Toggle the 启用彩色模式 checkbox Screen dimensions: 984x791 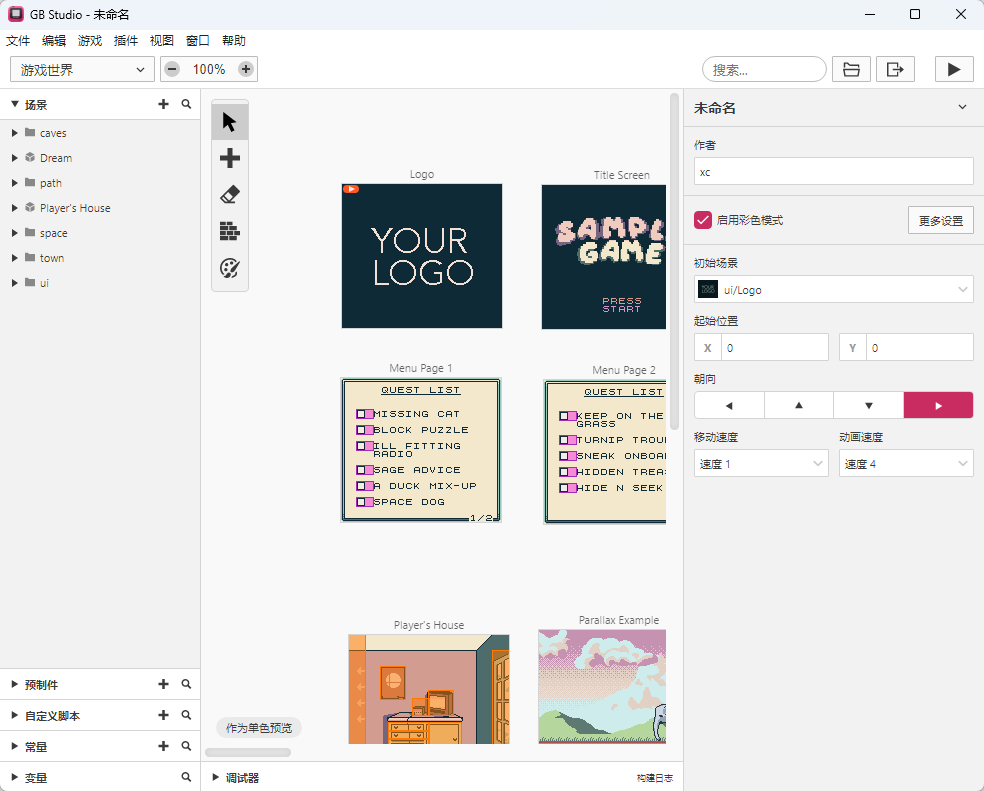pyautogui.click(x=703, y=220)
